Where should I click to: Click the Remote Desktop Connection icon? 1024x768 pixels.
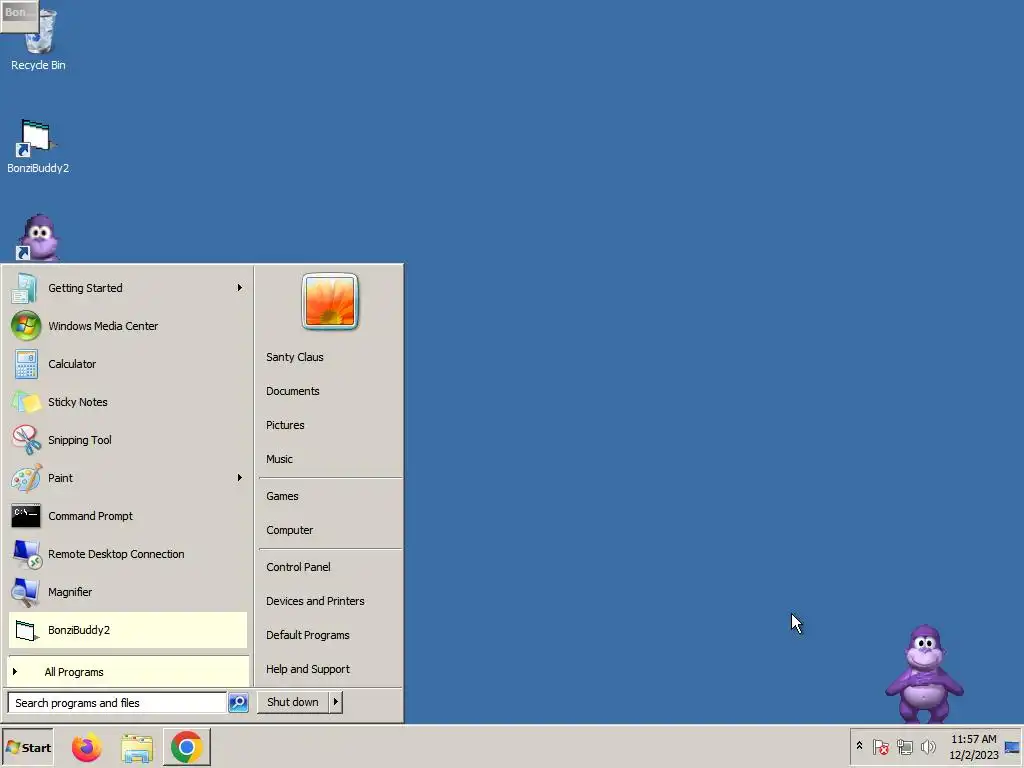tap(25, 554)
